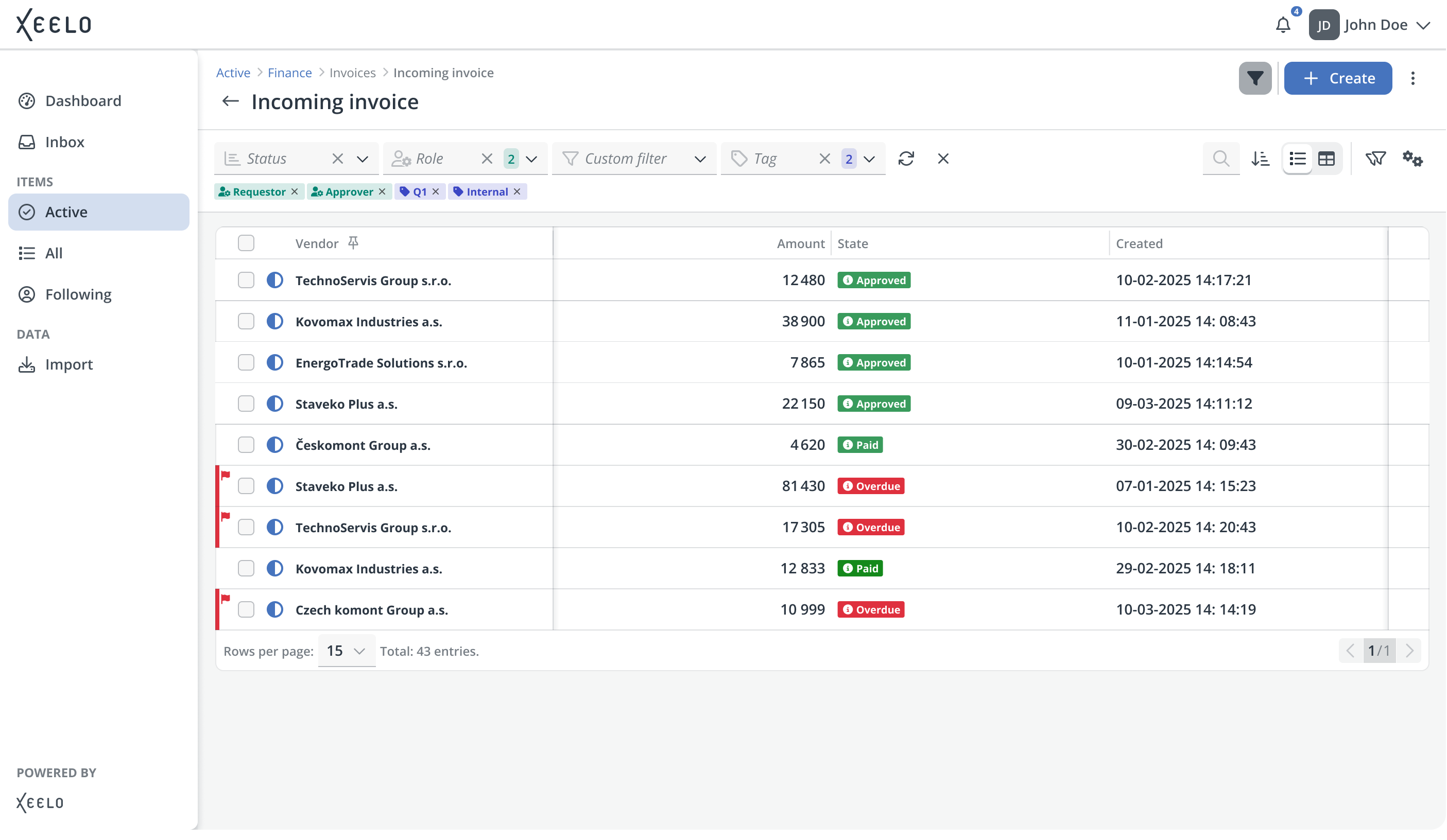Click the notification bell icon
The width and height of the screenshot is (1447, 840).
(1283, 25)
